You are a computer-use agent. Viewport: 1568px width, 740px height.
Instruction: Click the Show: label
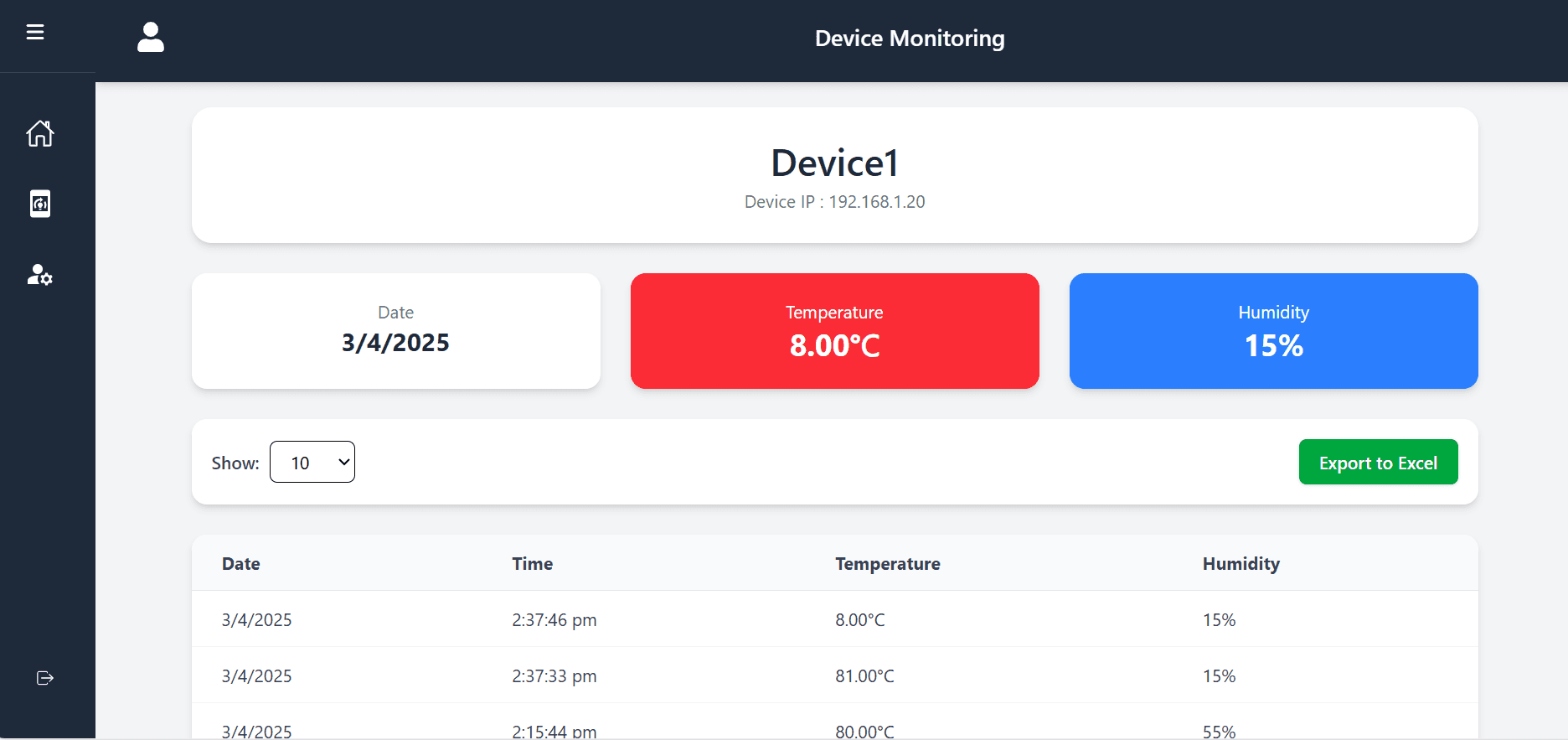pos(235,463)
